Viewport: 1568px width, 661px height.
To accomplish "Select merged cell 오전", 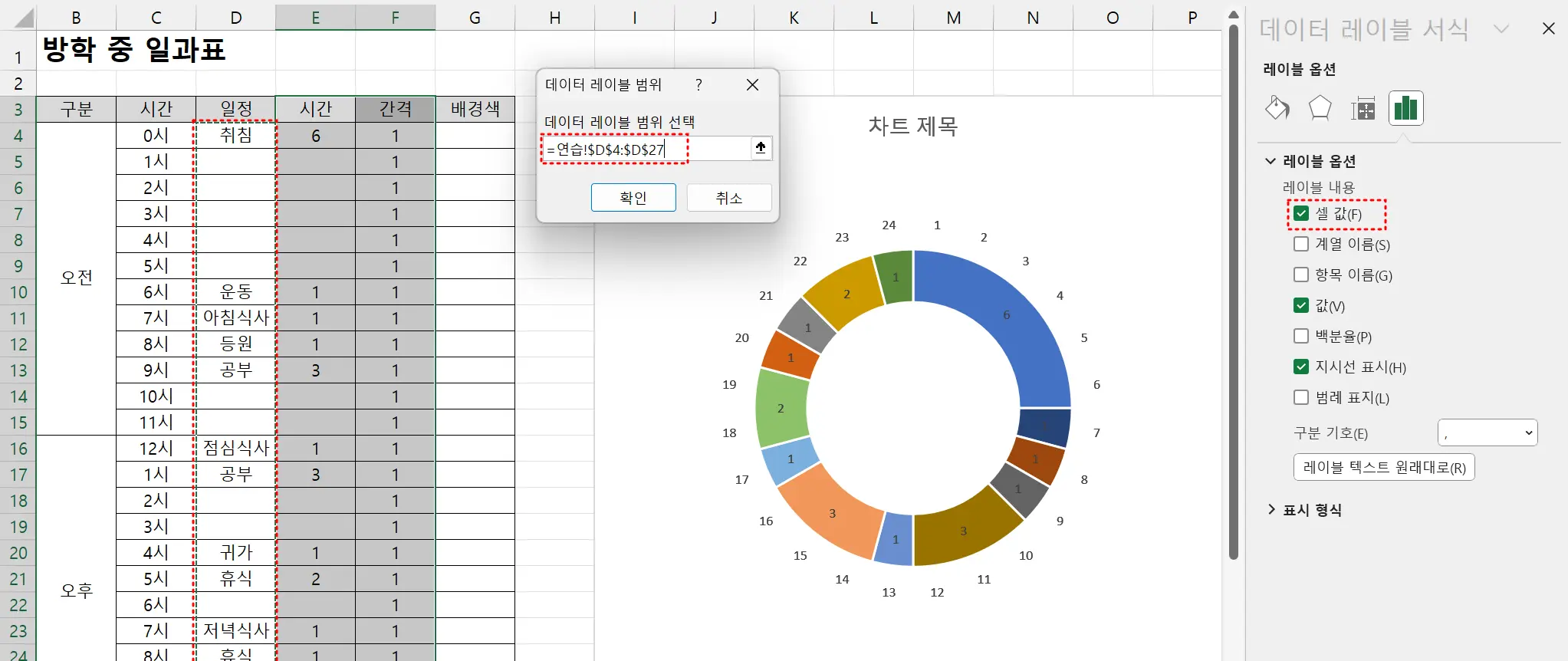I will point(77,278).
